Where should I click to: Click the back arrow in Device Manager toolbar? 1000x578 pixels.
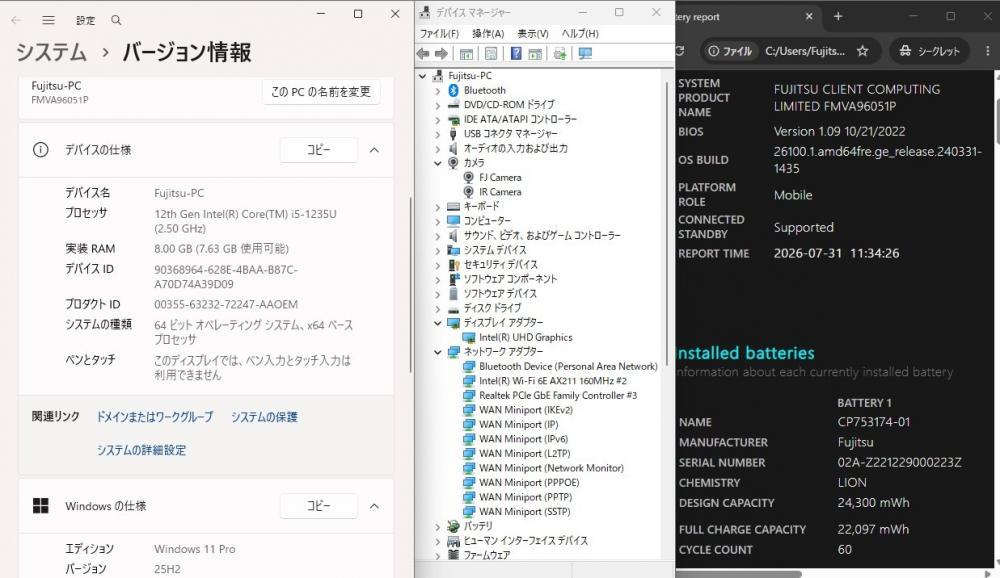point(423,54)
